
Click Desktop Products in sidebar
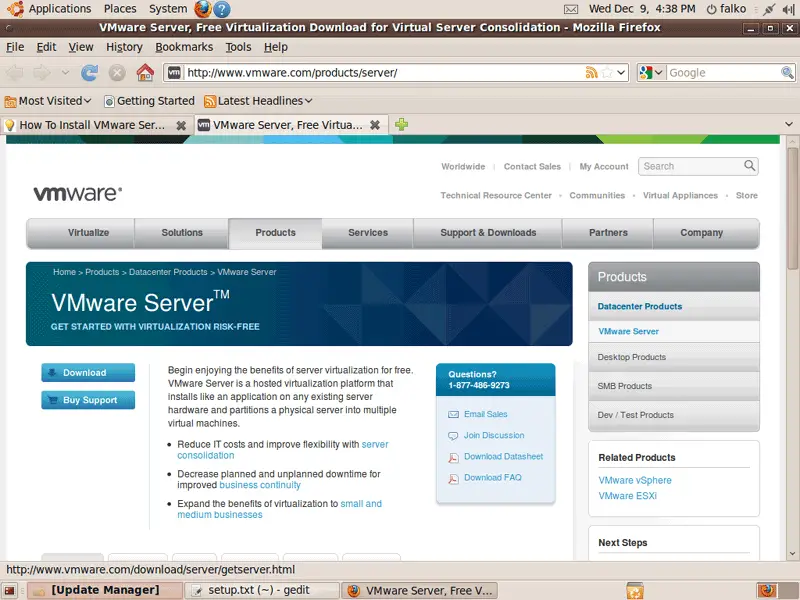pyautogui.click(x=673, y=357)
